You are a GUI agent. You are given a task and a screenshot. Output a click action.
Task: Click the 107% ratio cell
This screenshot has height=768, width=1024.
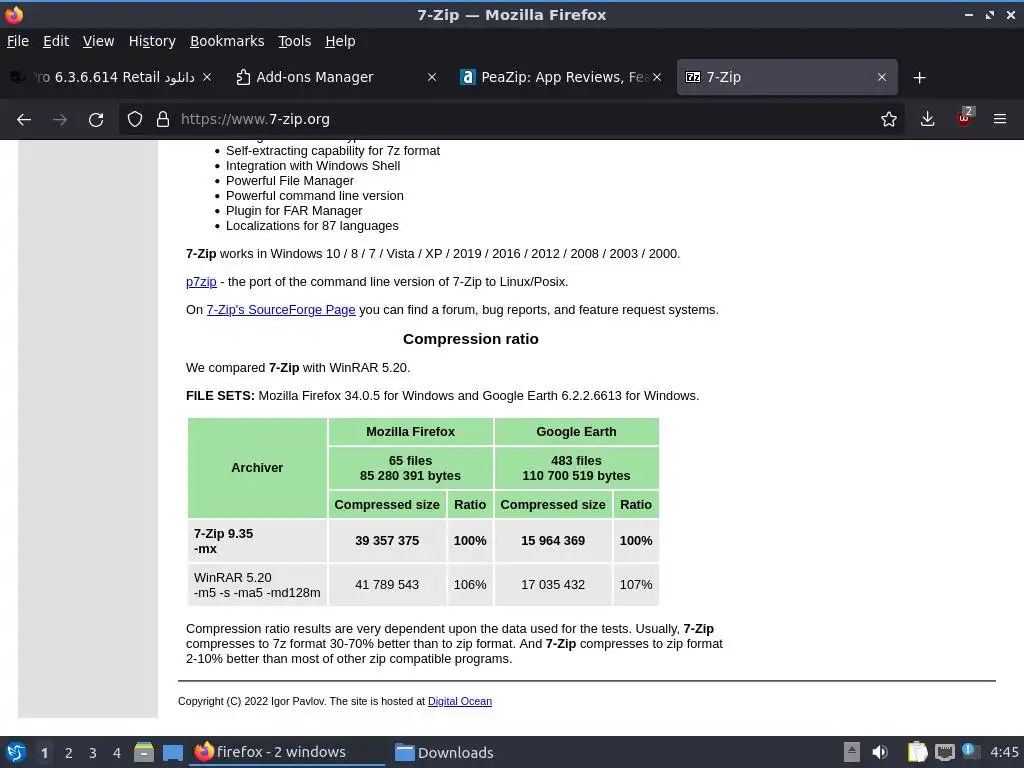coord(636,584)
